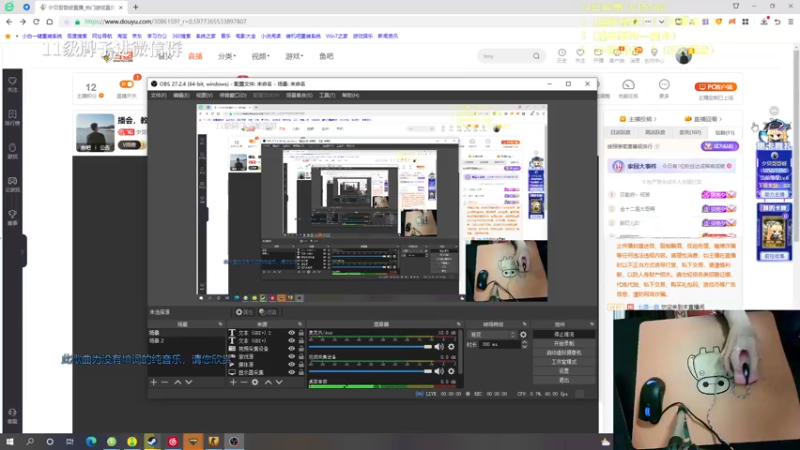Click 开始录制 button in OBS controls
This screenshot has width=800, height=450.
(x=564, y=344)
